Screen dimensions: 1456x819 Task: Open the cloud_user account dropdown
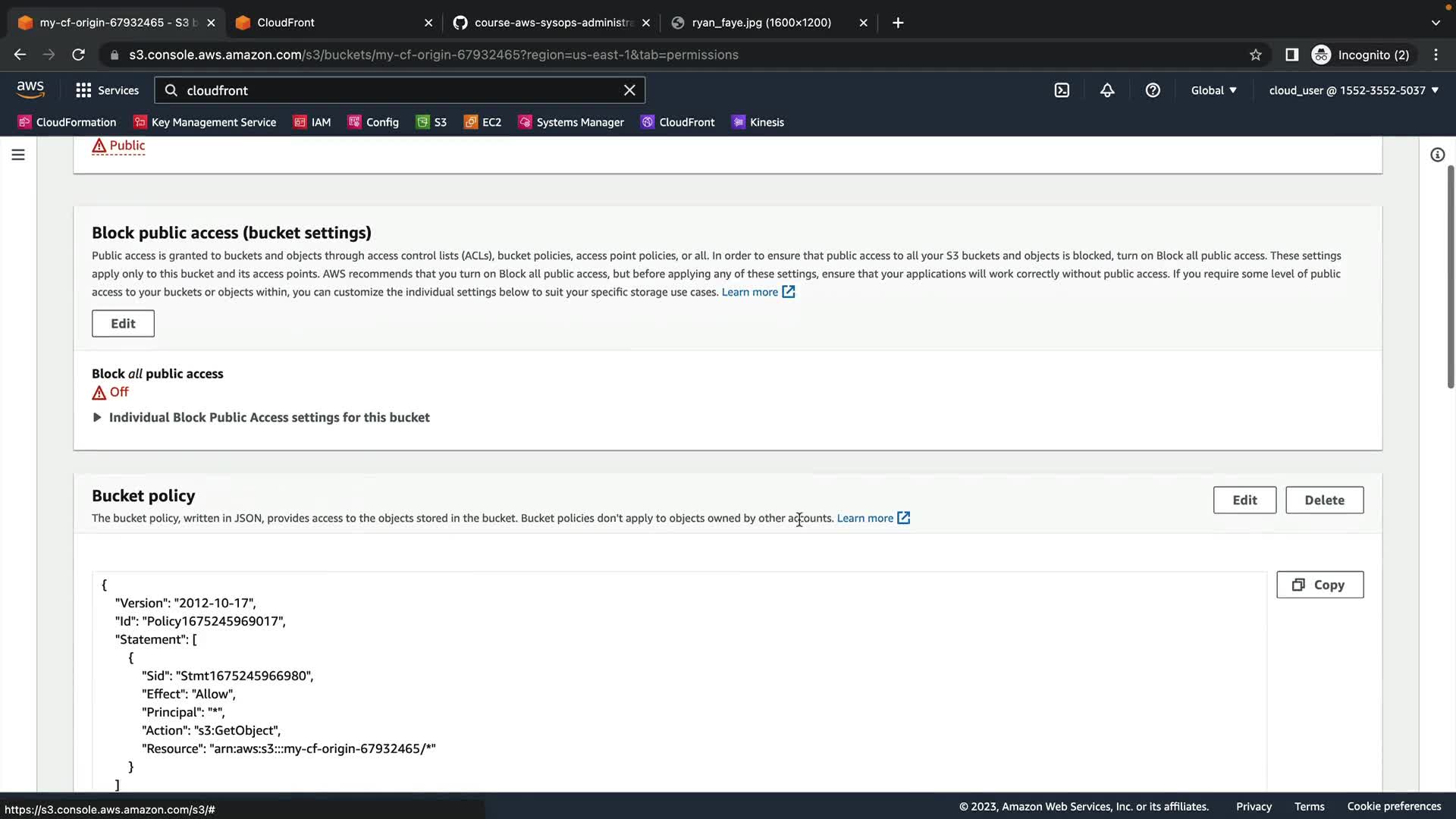tap(1354, 90)
